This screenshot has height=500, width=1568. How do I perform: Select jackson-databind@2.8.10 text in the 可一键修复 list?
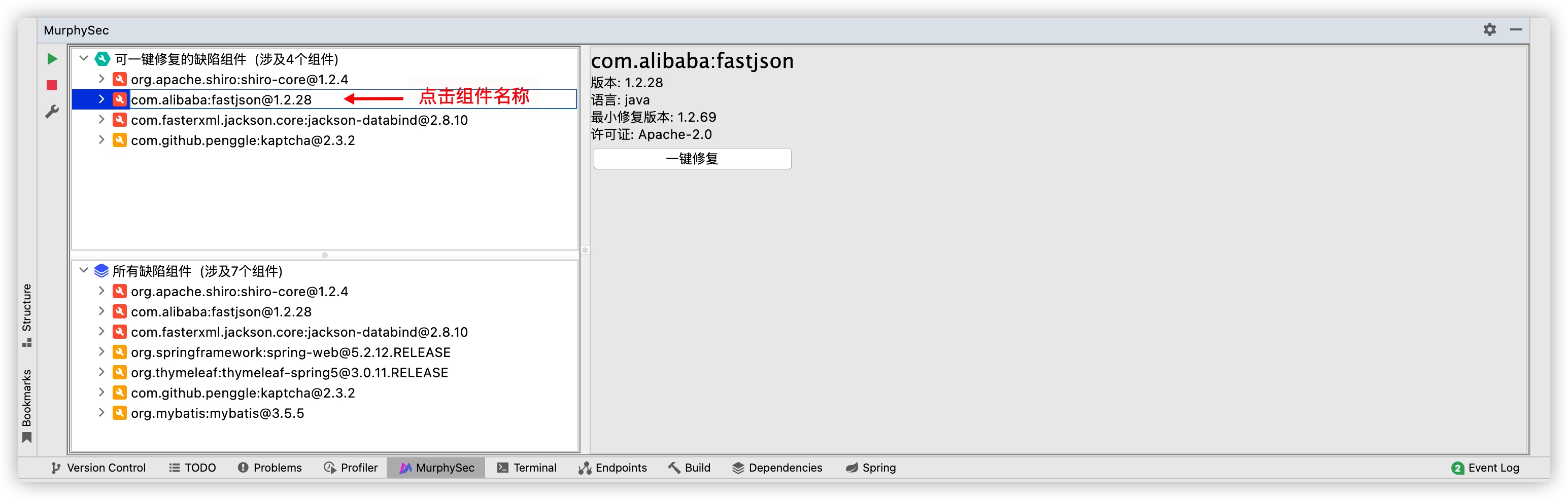[299, 120]
